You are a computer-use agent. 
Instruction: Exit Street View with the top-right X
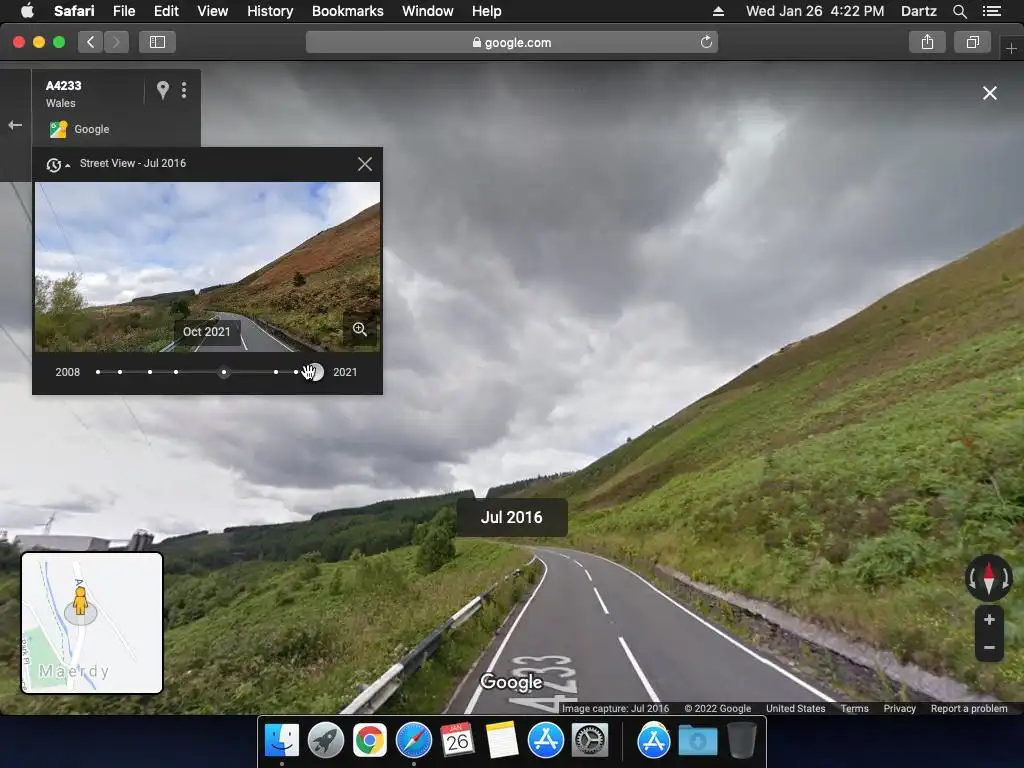tap(990, 93)
